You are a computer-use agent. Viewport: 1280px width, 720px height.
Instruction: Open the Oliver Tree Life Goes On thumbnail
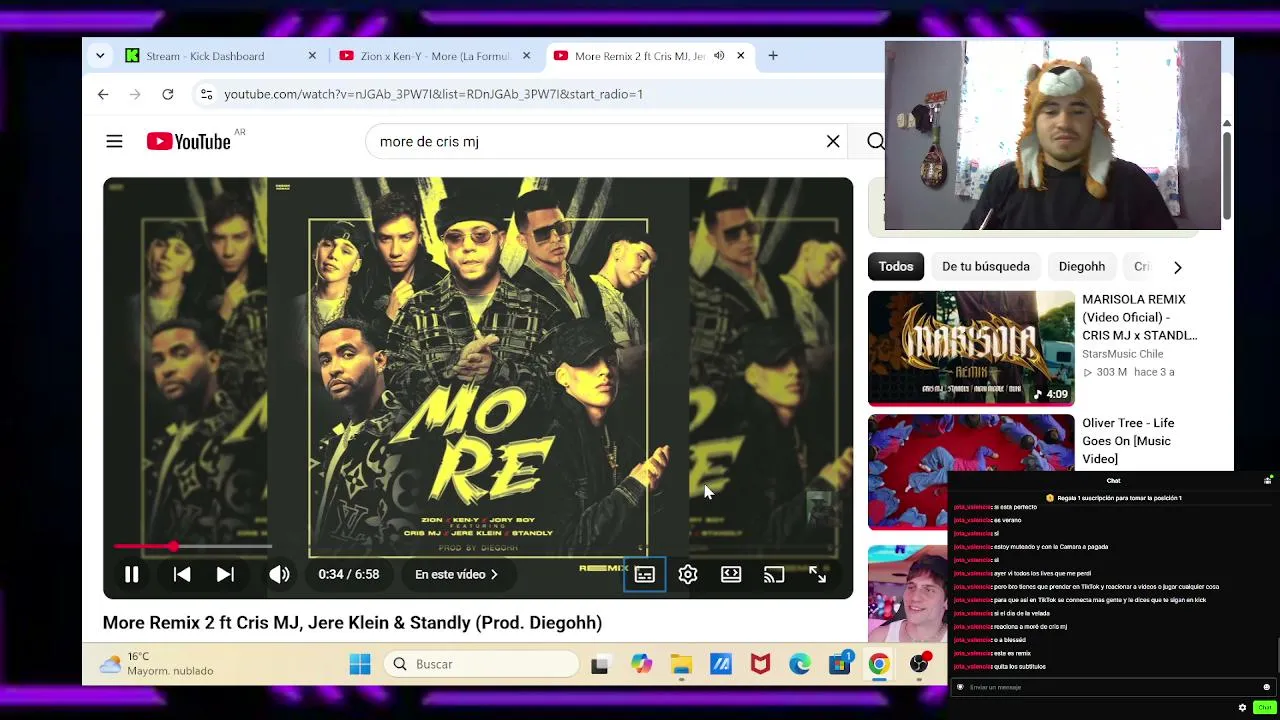[971, 472]
